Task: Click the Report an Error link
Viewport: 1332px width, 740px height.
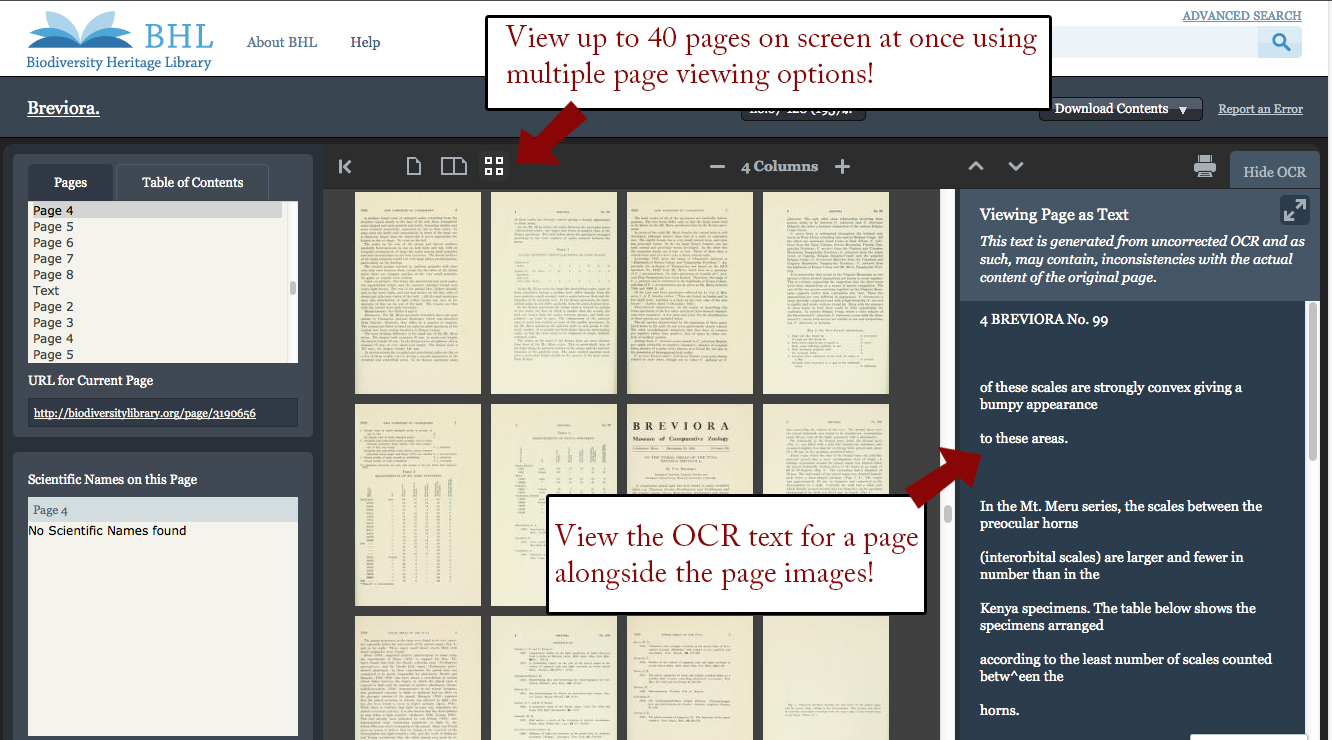Action: point(1260,109)
